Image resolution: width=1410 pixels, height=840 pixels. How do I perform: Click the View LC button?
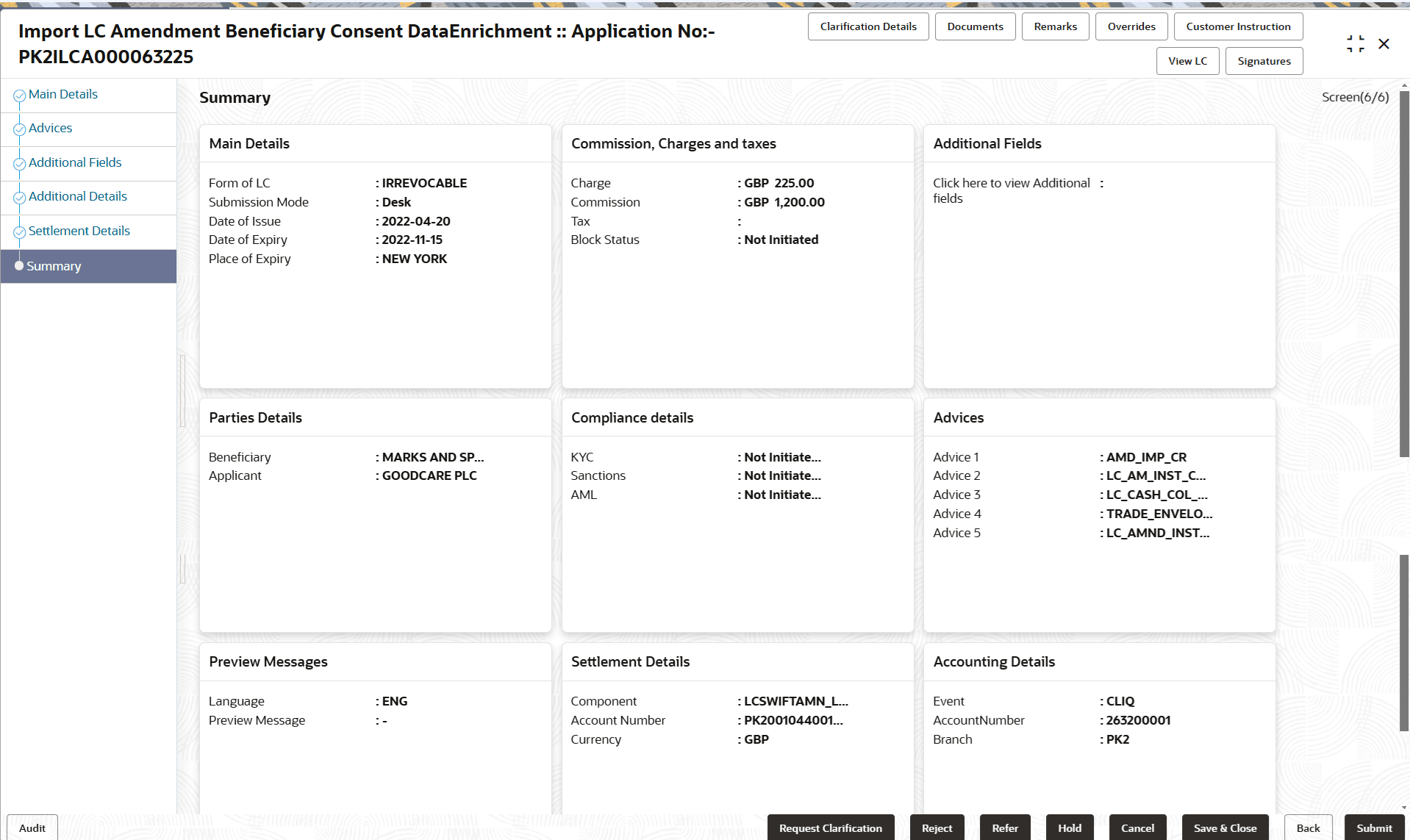pyautogui.click(x=1187, y=61)
